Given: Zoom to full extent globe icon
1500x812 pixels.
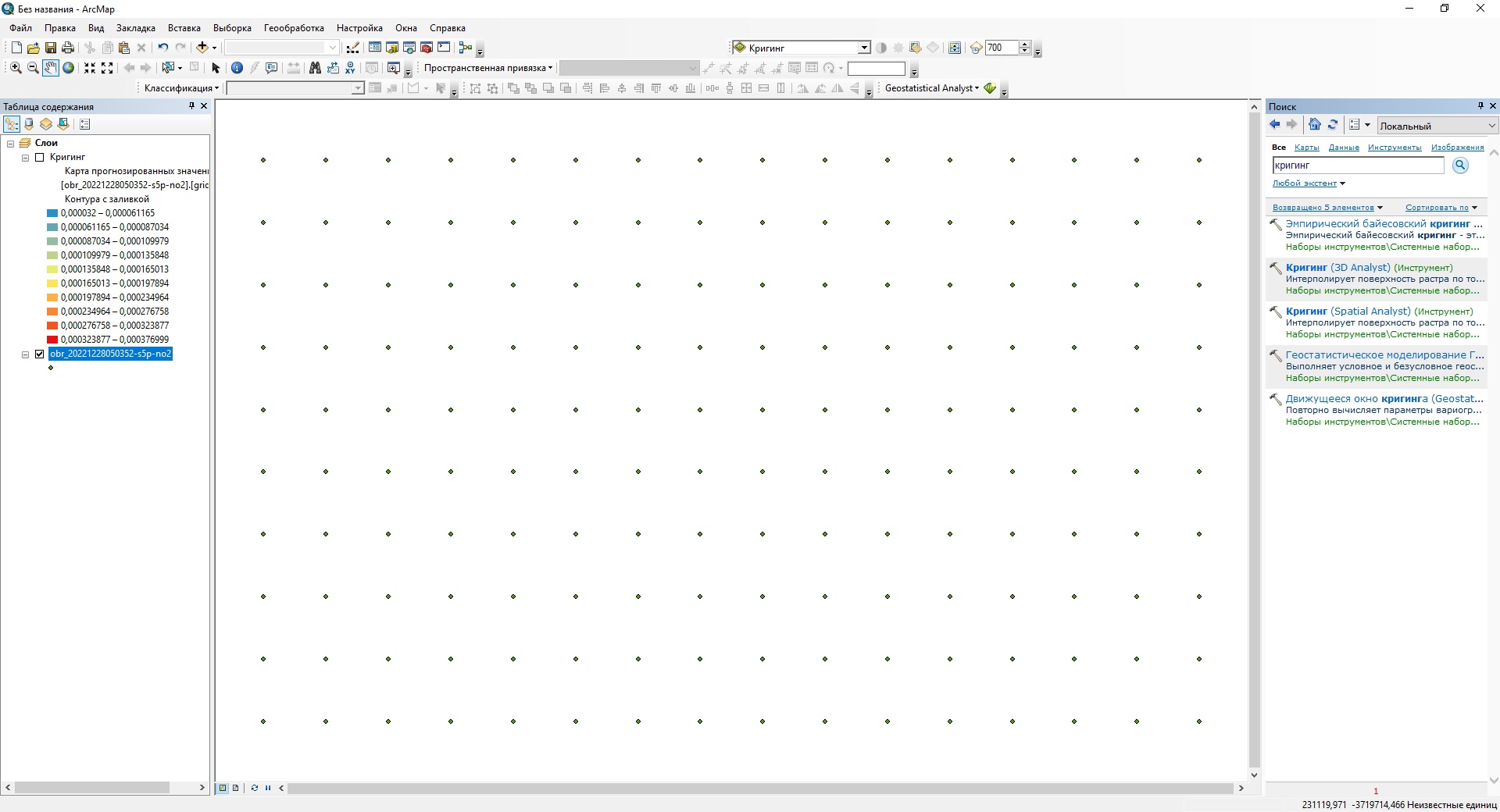Looking at the screenshot, I should click(68, 68).
